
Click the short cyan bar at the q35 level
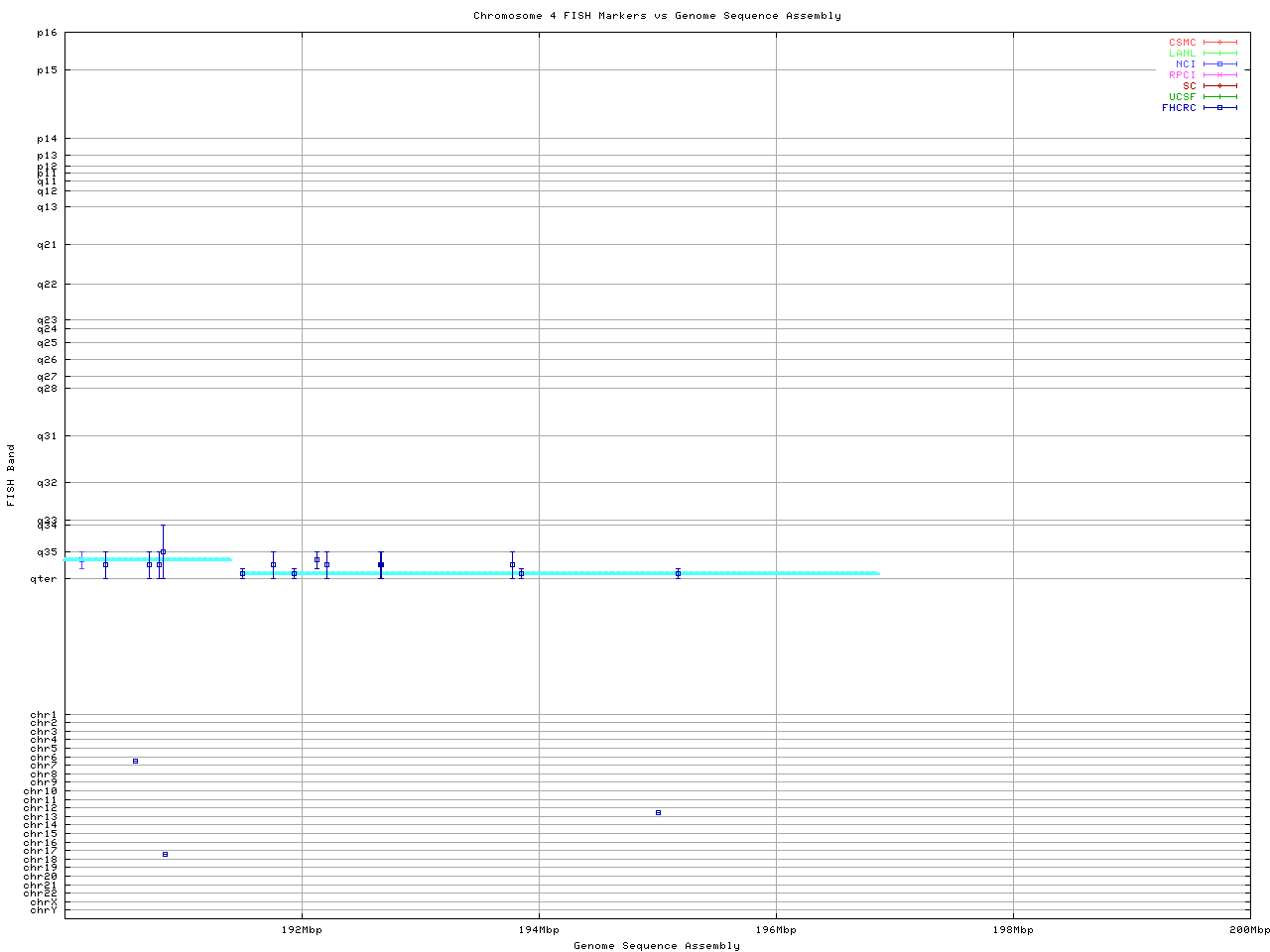(148, 559)
